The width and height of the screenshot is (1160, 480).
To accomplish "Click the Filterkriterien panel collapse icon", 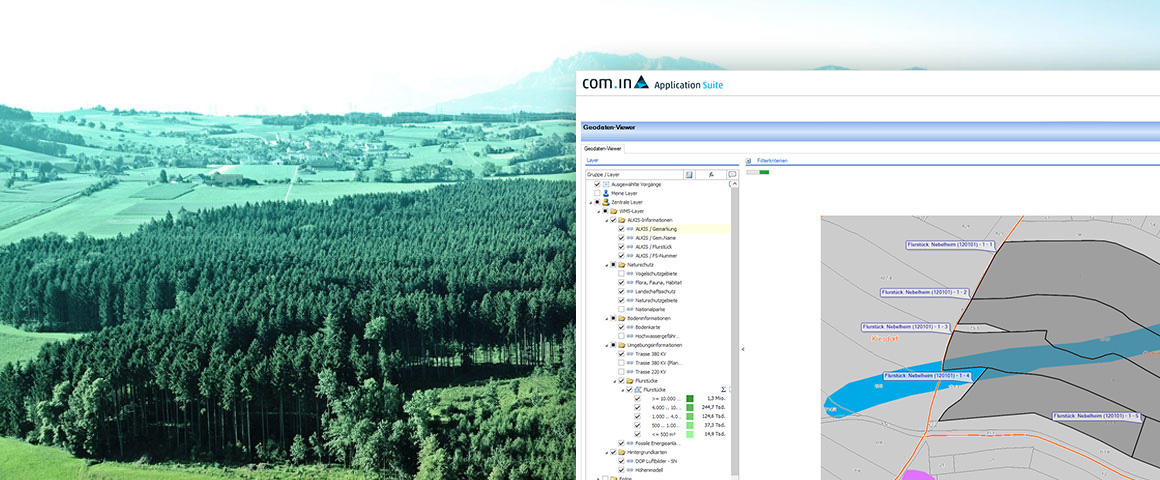I will [x=749, y=160].
